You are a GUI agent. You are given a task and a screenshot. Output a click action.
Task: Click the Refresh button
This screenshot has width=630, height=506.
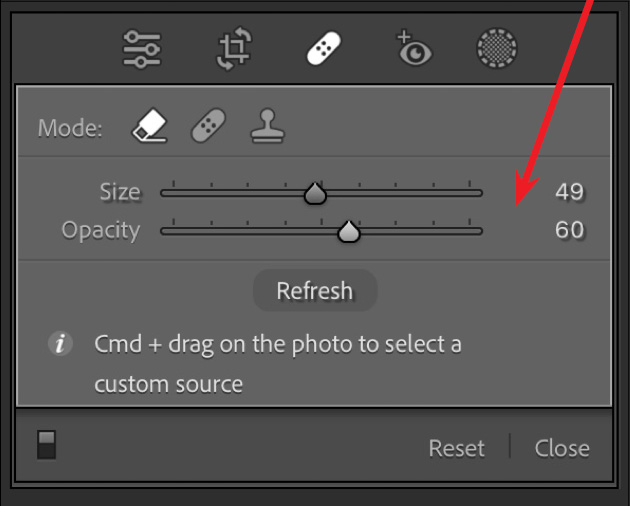[314, 291]
